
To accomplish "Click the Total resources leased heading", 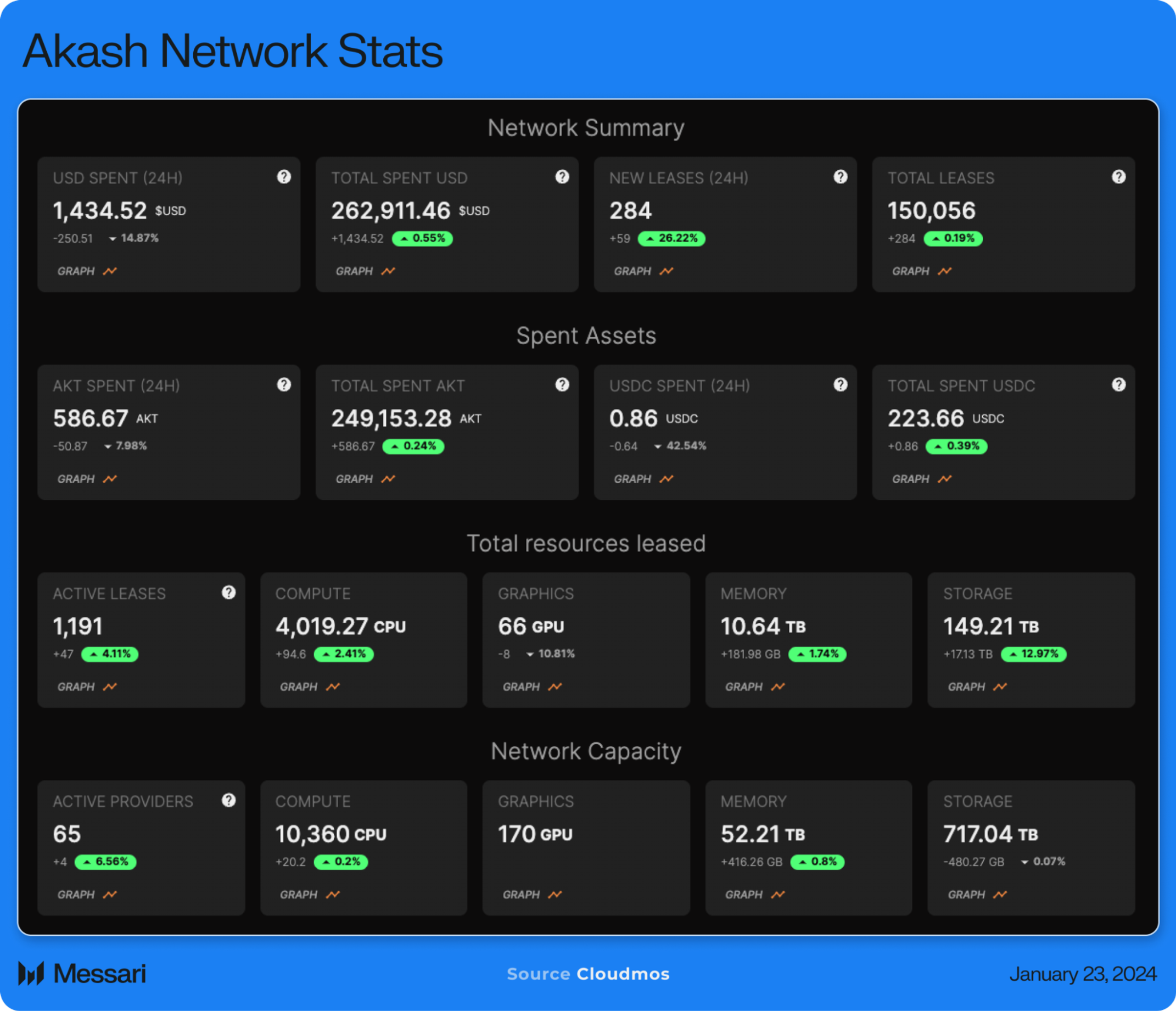I will [x=586, y=544].
